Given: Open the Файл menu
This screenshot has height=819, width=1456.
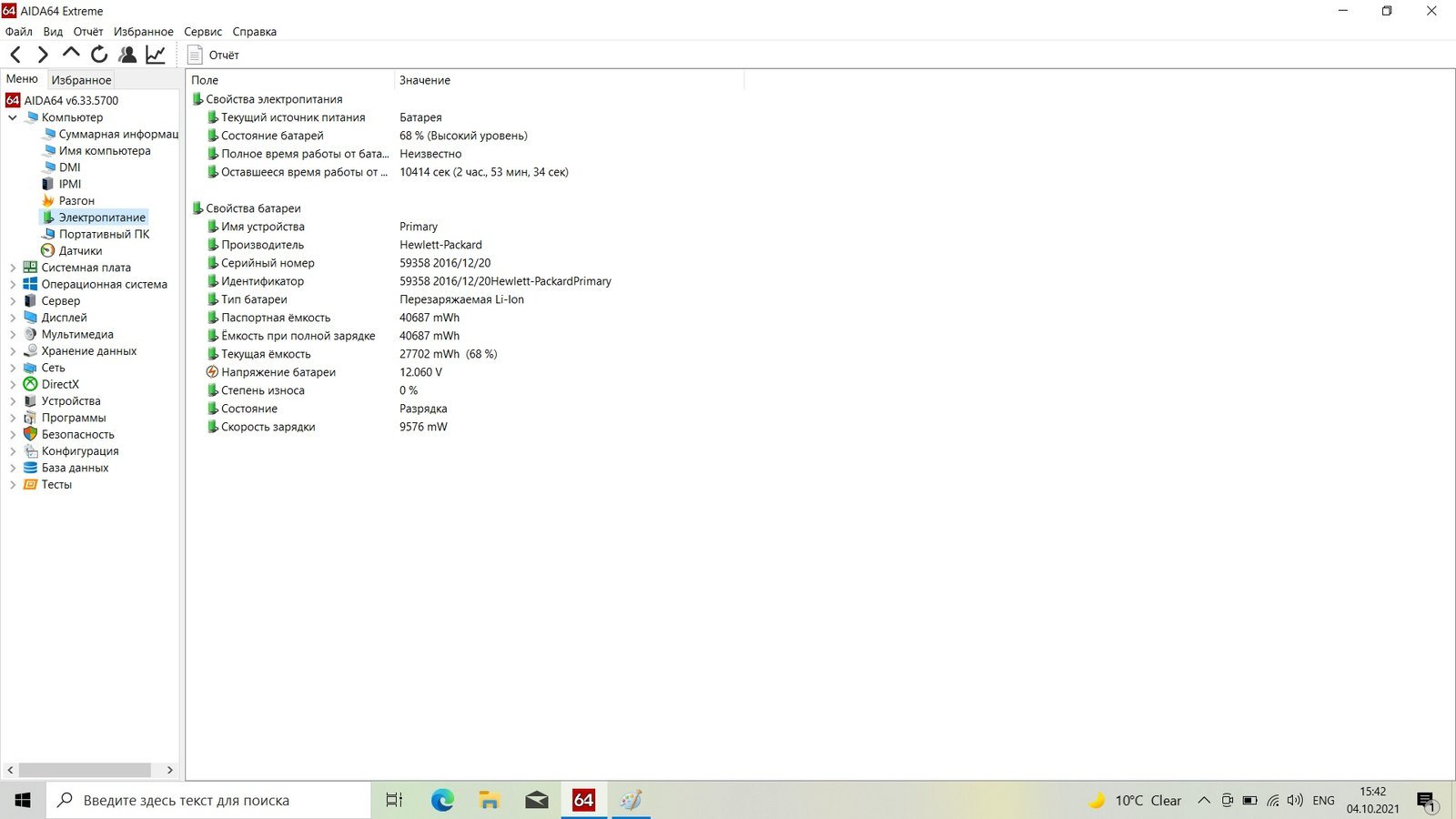Looking at the screenshot, I should point(19,31).
